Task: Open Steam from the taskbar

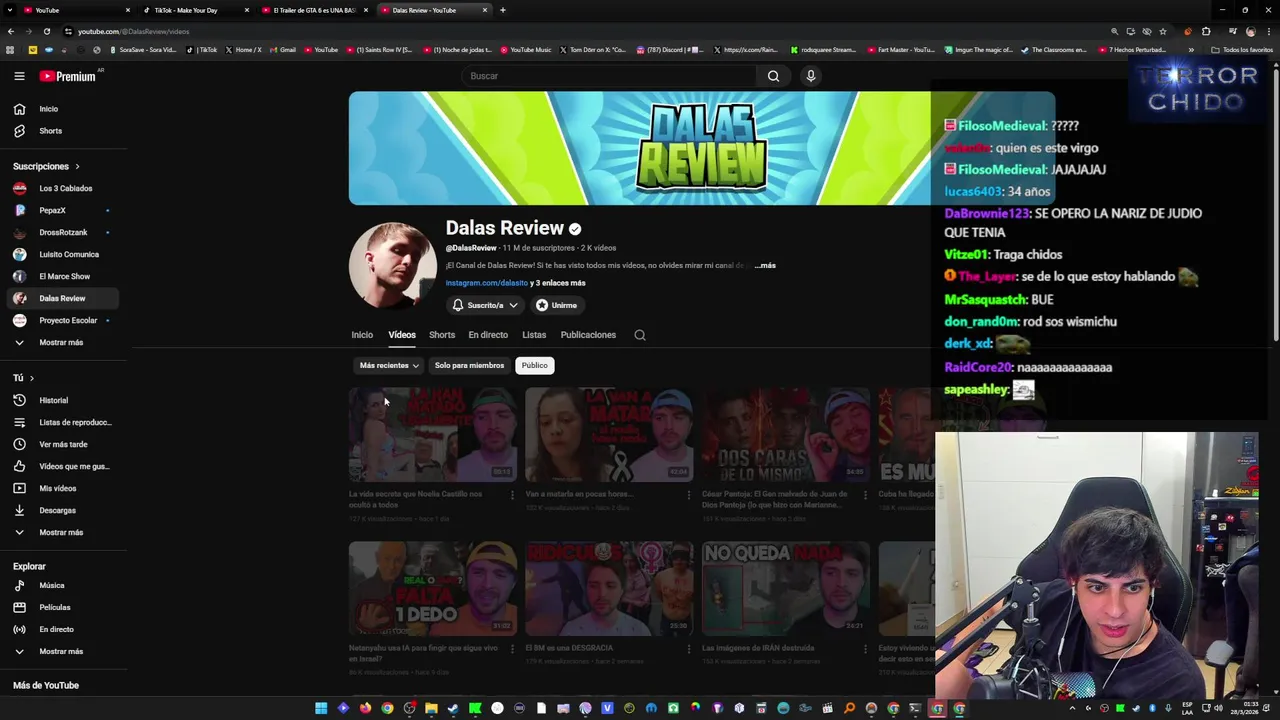Action: pyautogui.click(x=453, y=708)
